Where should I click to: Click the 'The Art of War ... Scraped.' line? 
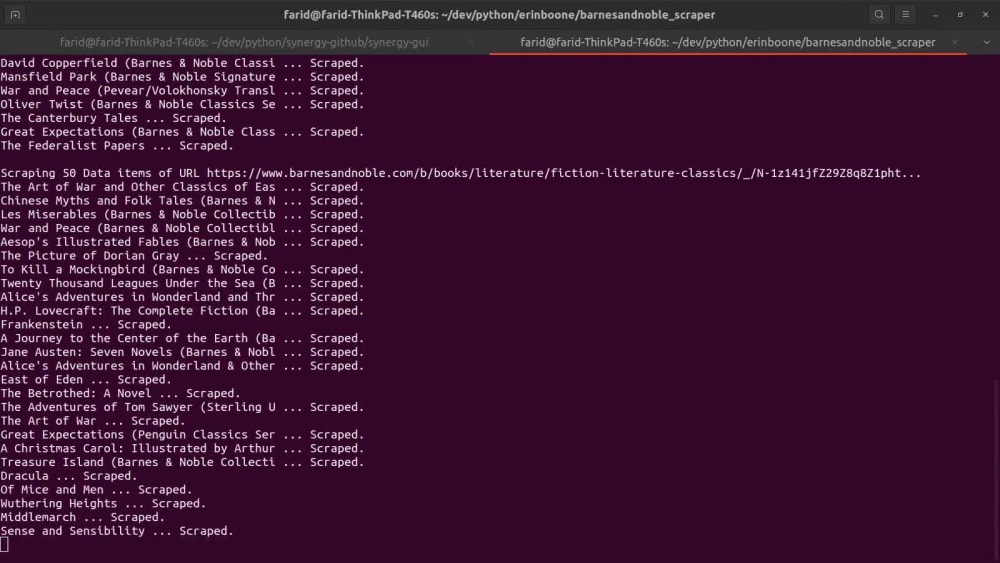pos(93,421)
